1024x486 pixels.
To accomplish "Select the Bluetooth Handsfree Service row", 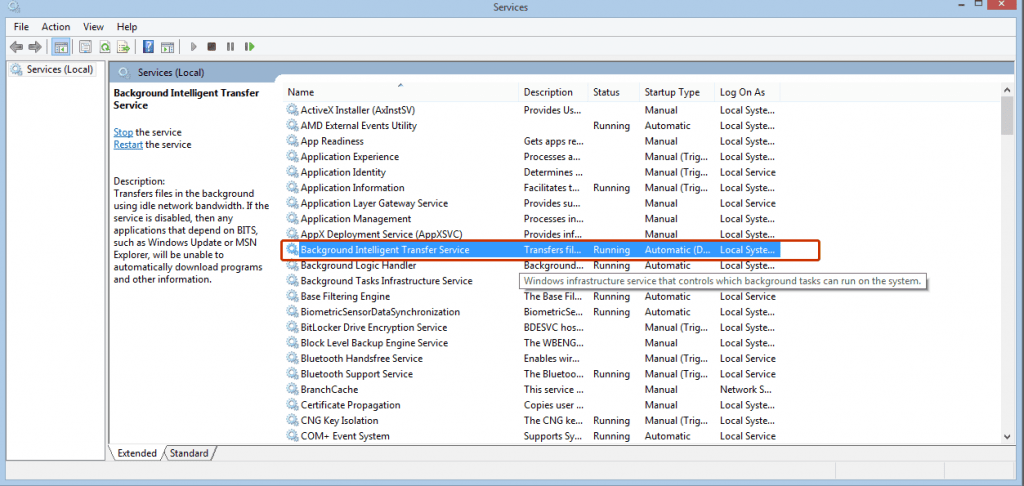I will point(532,359).
